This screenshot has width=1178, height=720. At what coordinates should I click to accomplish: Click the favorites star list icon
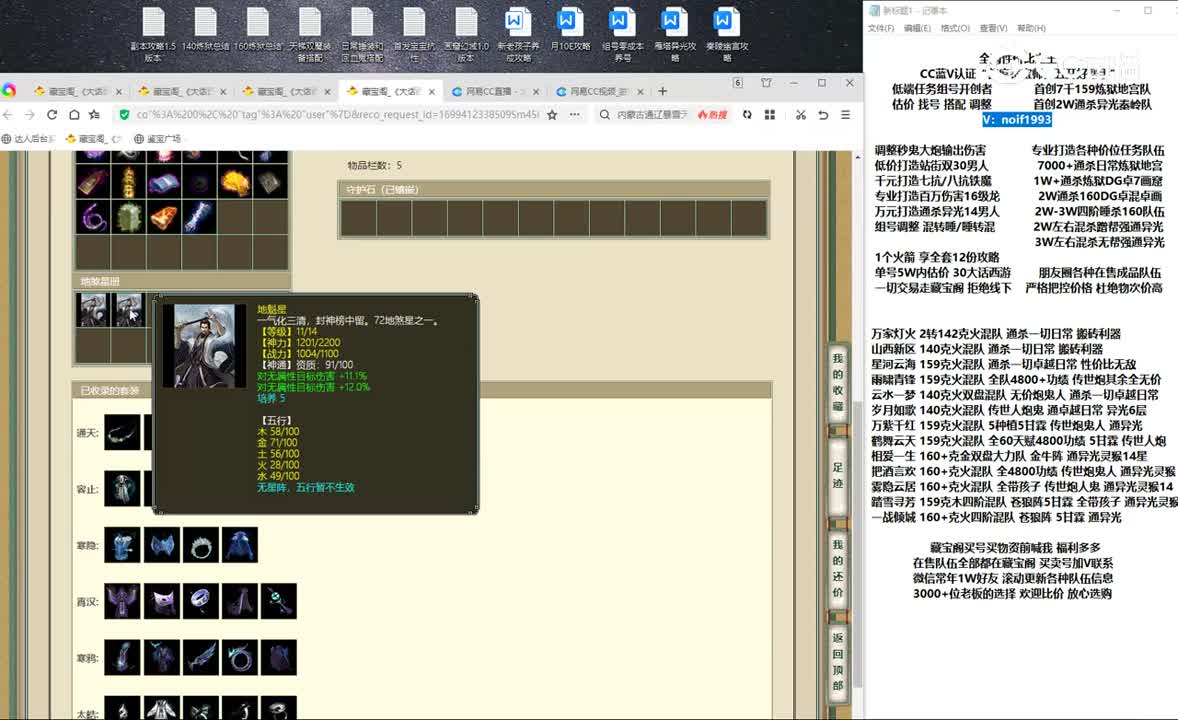95,115
